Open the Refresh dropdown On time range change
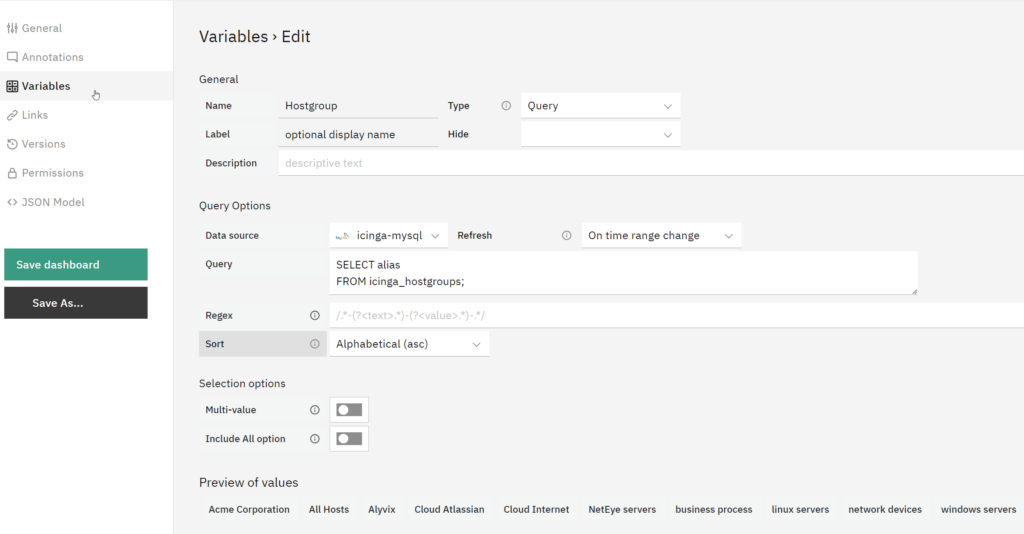The image size is (1024, 534). pos(661,236)
